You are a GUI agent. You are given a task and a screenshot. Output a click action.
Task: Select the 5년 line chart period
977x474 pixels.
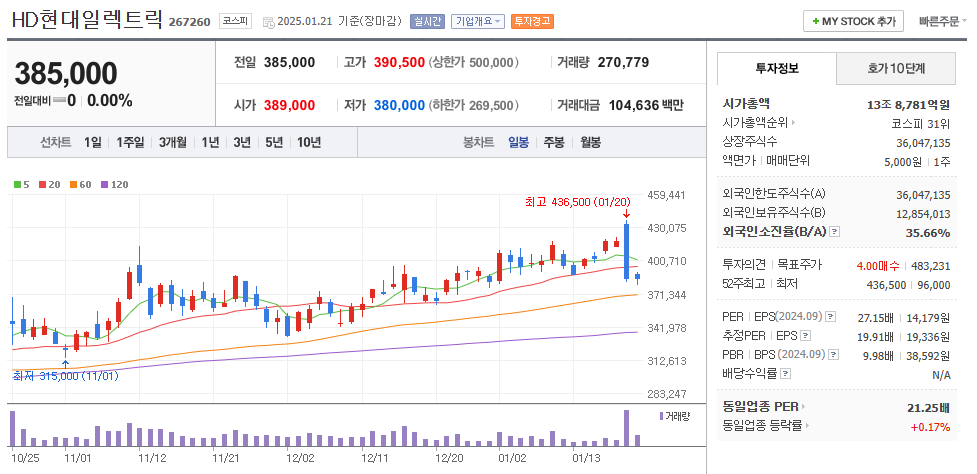[x=274, y=143]
